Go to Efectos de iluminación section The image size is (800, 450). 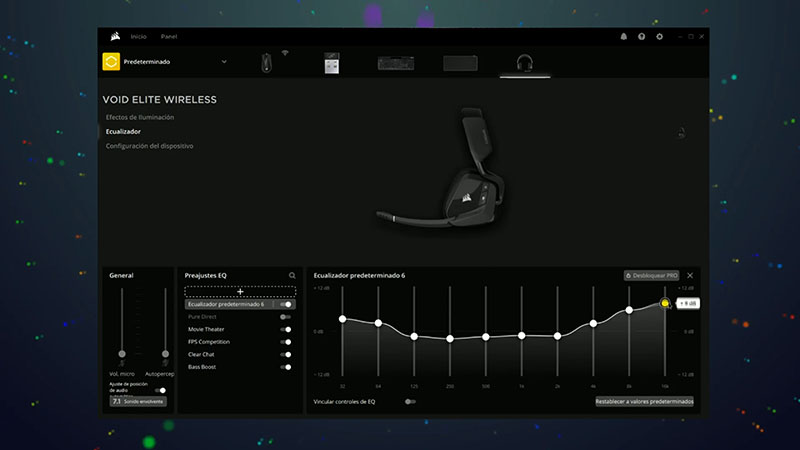(140, 117)
